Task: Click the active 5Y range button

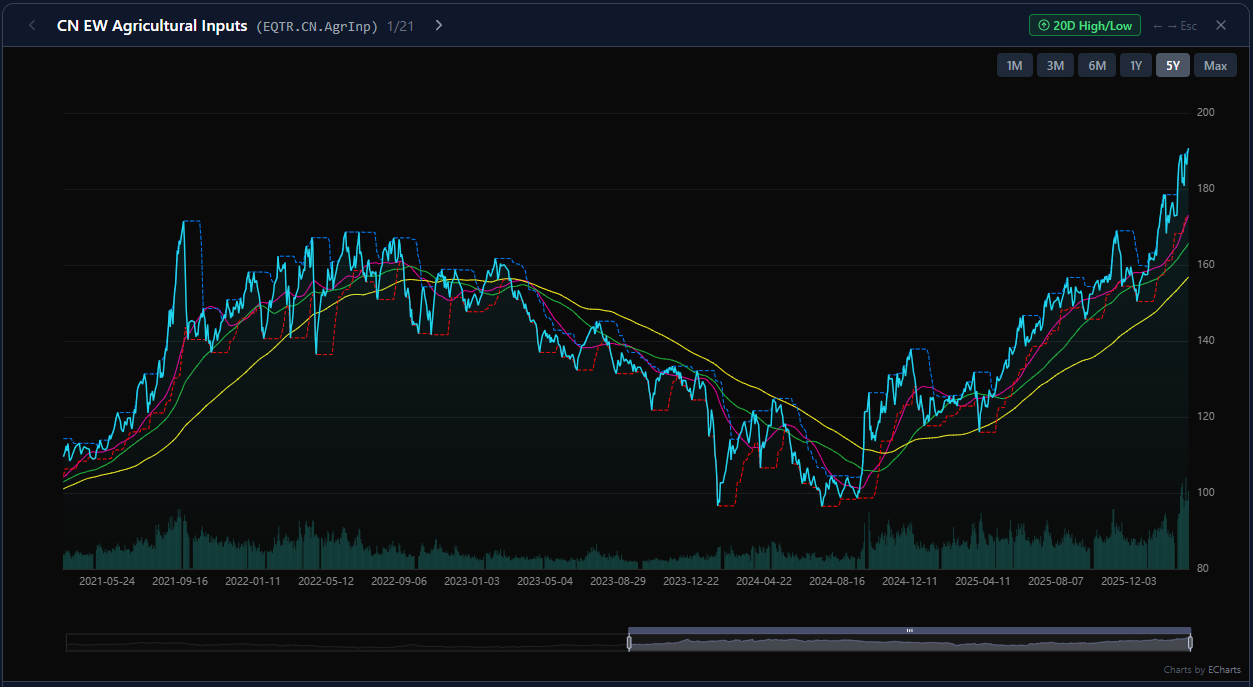Action: 1173,65
